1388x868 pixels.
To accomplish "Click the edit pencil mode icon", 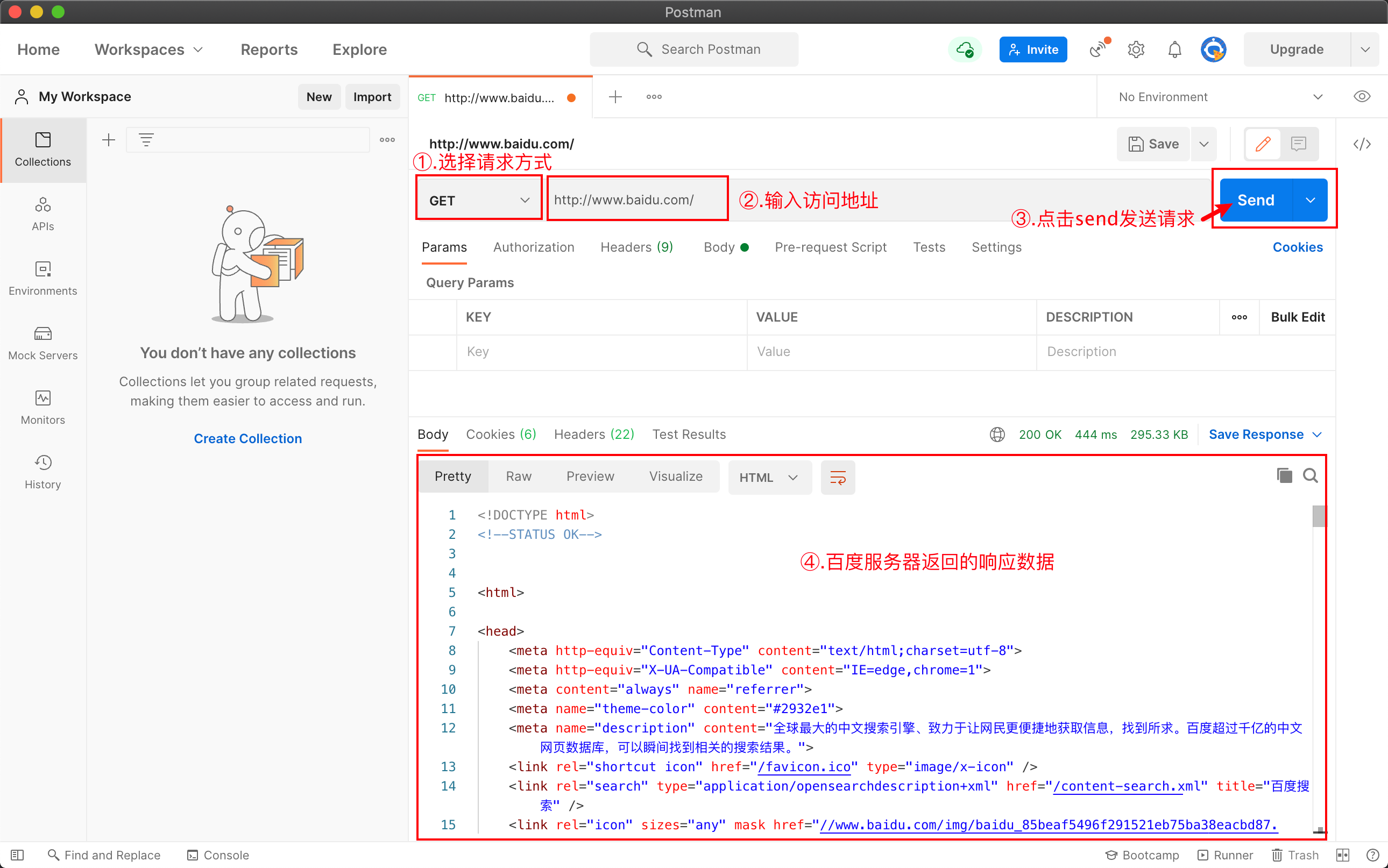I will point(1263,144).
